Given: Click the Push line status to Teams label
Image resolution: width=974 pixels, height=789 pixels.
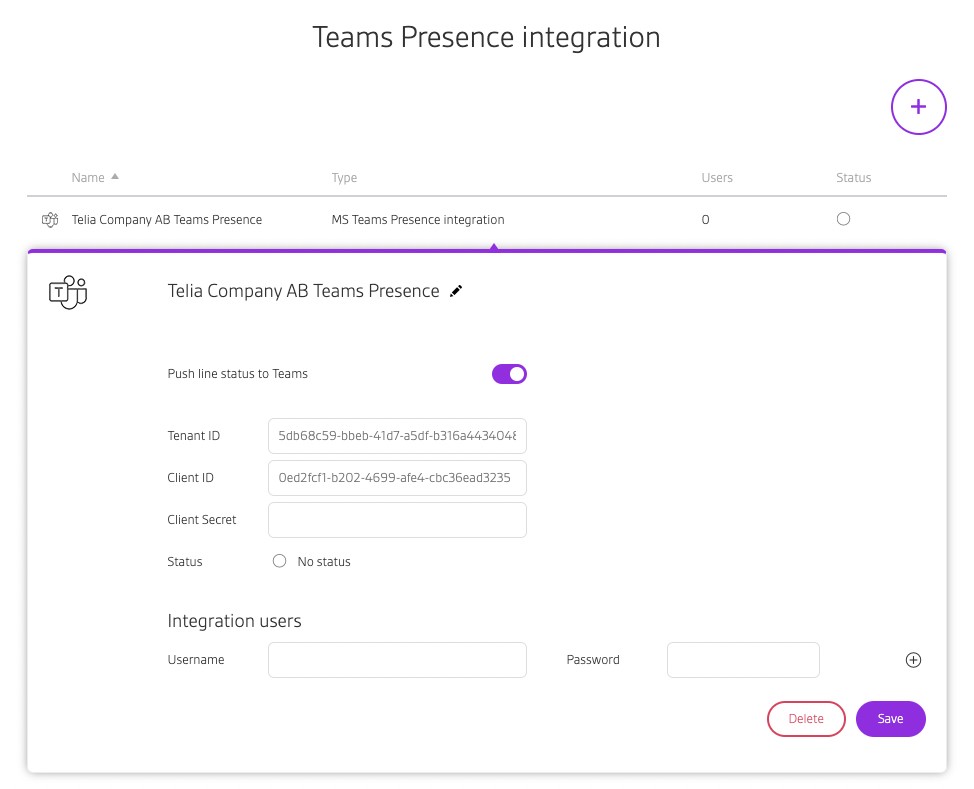Looking at the screenshot, I should (237, 373).
